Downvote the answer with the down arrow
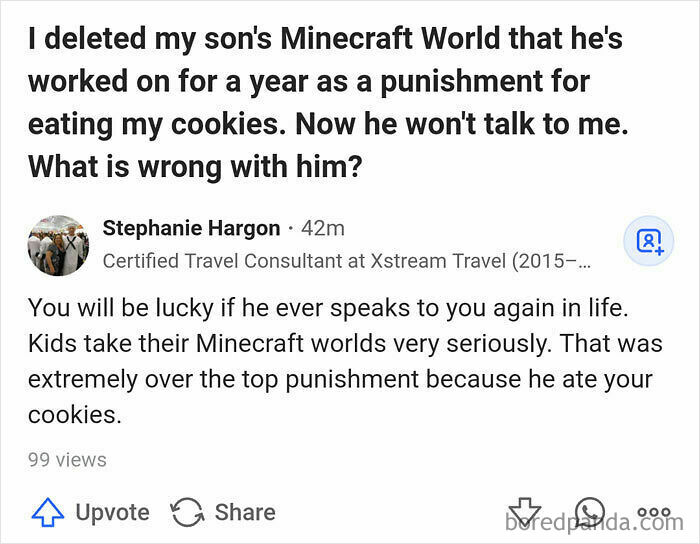Viewport: 700px width, 544px height. (524, 513)
